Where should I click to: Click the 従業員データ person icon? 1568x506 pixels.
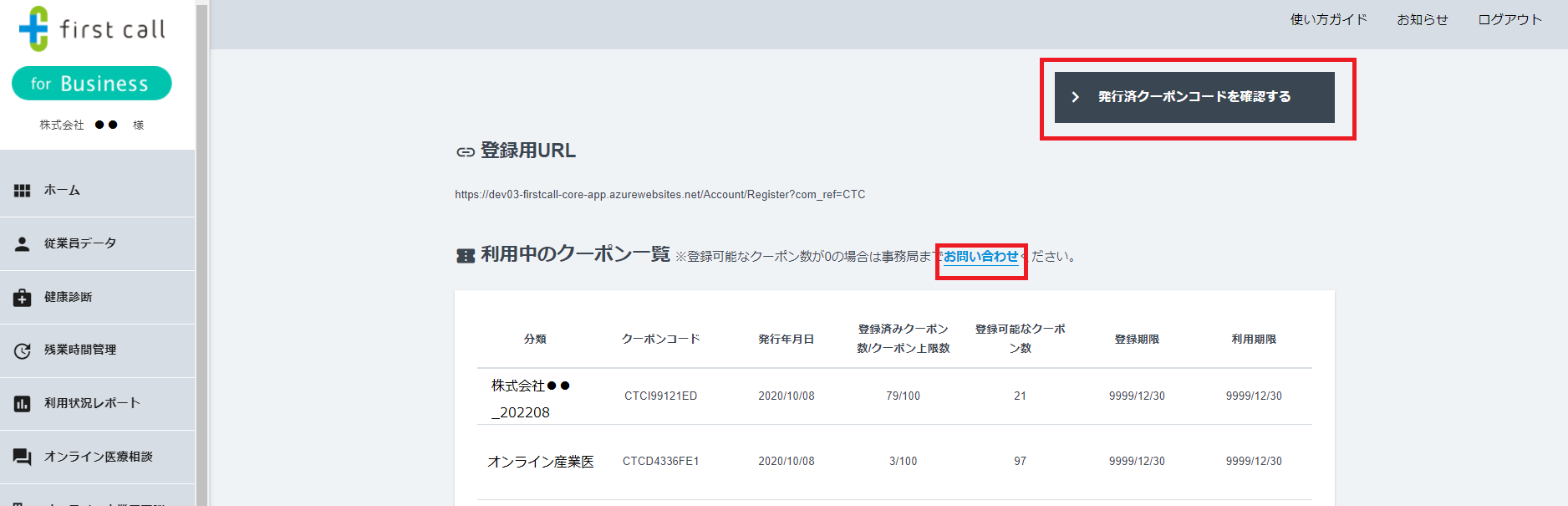coord(23,243)
